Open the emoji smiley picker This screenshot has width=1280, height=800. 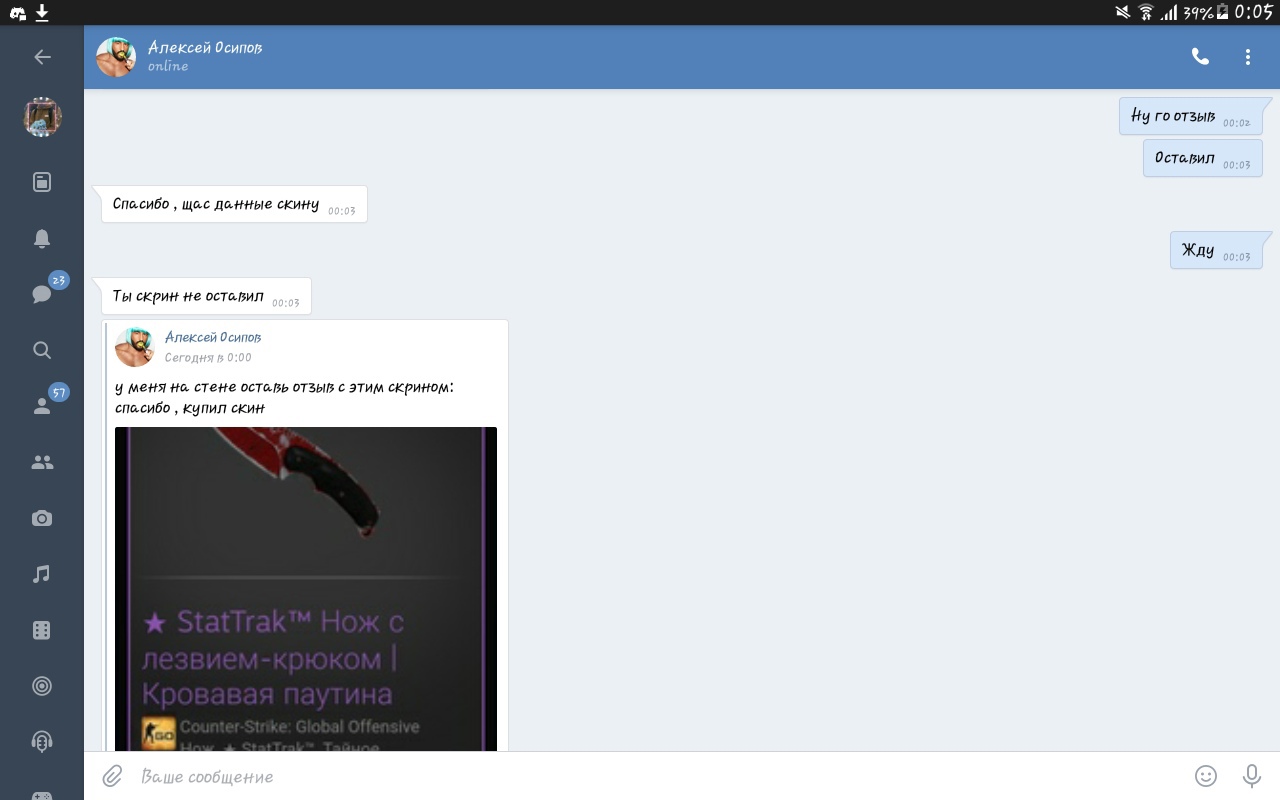pos(1206,776)
